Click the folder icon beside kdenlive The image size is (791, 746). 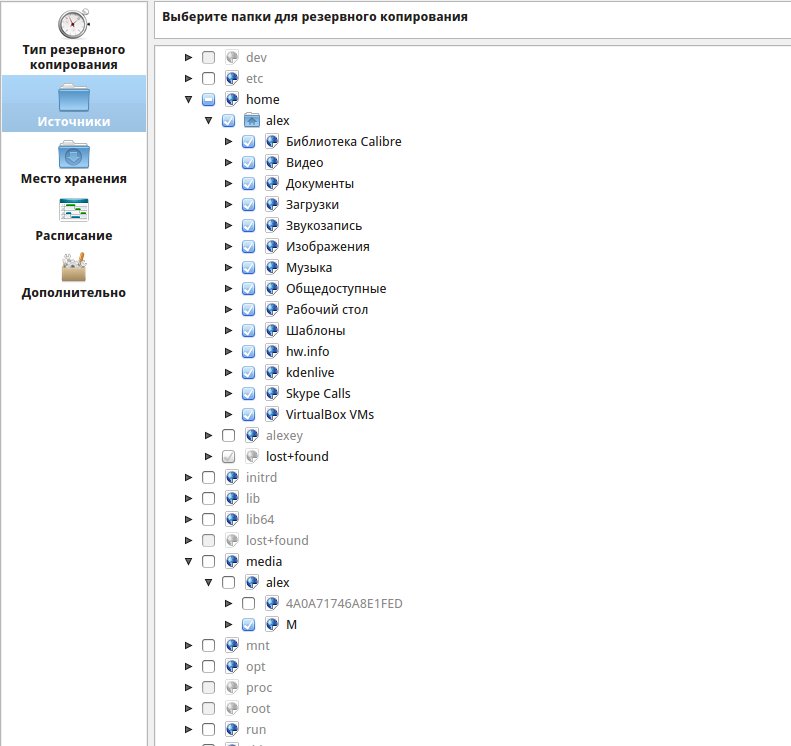(272, 372)
